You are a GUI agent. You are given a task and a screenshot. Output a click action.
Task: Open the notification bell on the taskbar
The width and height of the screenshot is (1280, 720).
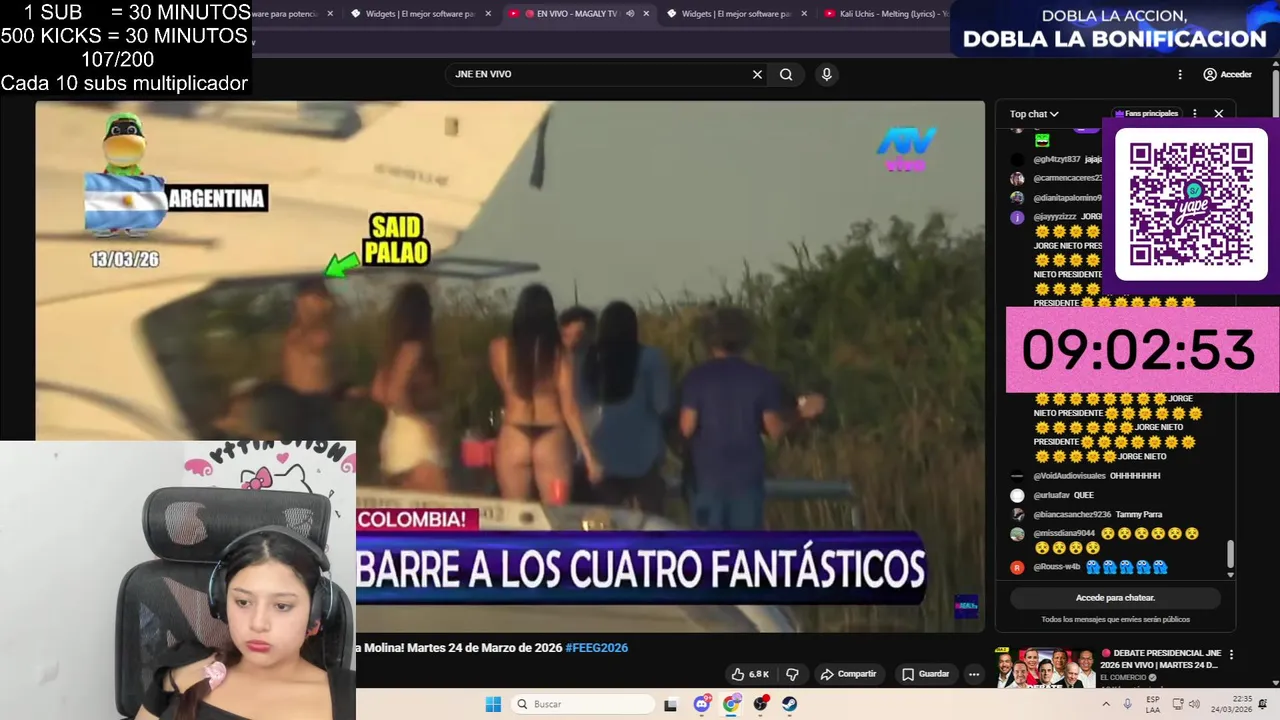[x=1263, y=704]
